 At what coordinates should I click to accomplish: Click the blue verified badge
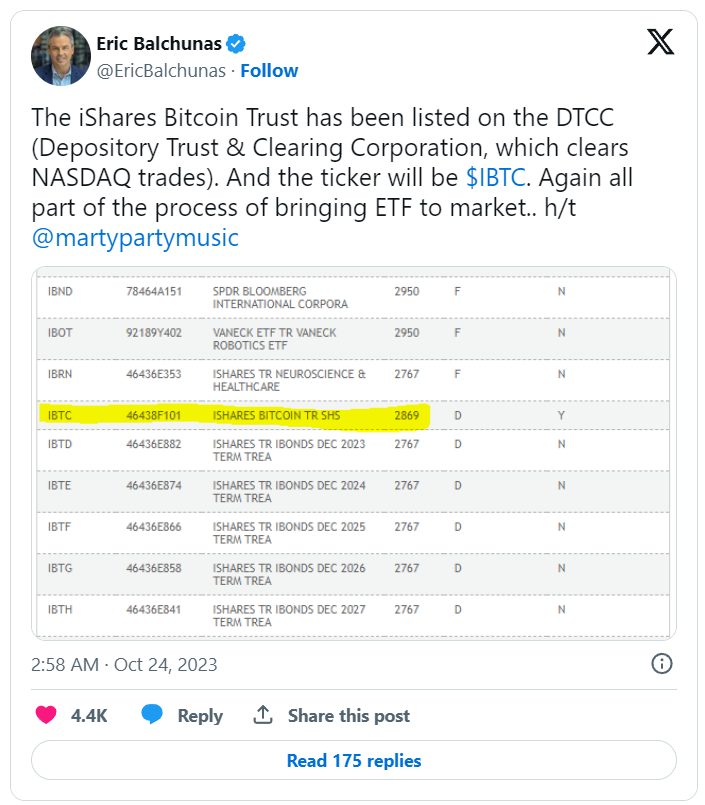[x=236, y=43]
